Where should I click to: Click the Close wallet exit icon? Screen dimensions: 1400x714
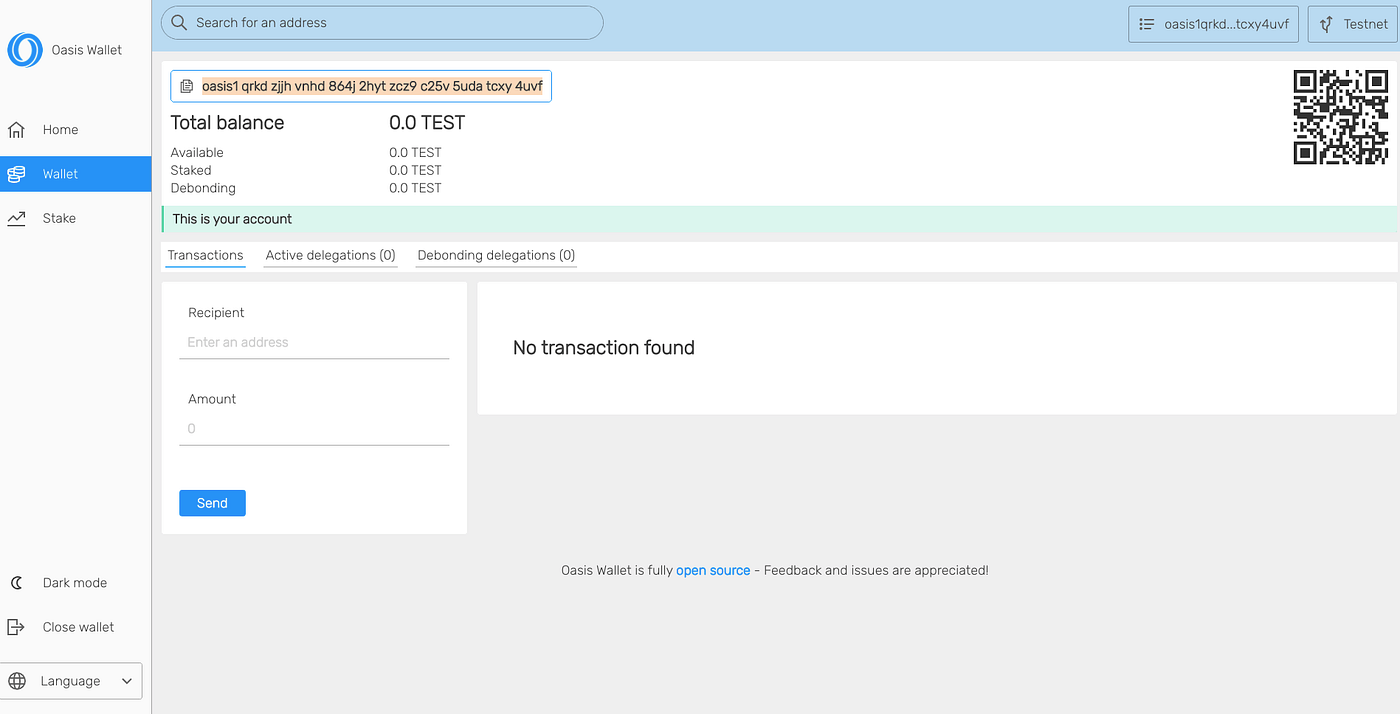click(x=16, y=627)
